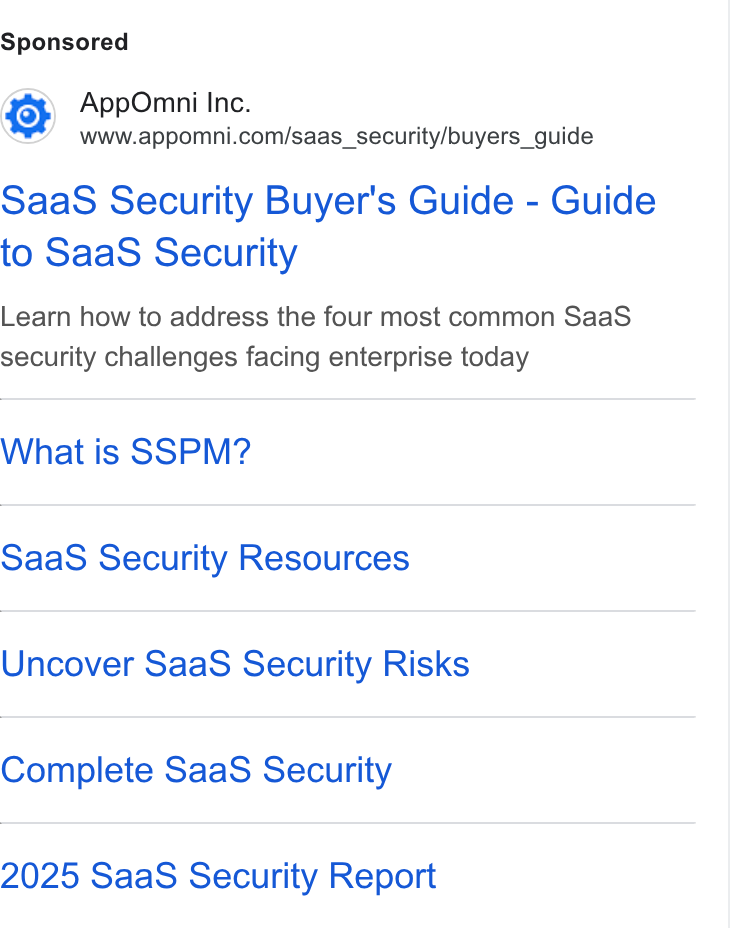Click 'security challenges facing enterprise today' text

(265, 357)
